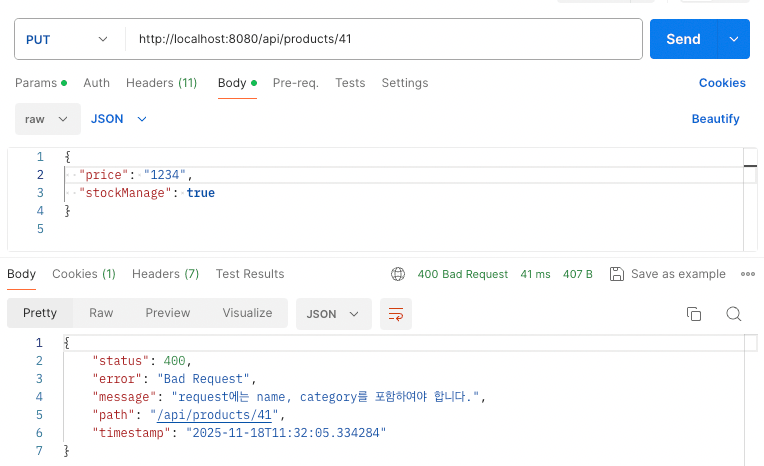Open the three-dot response options menu
764x466 pixels.
[x=747, y=274]
